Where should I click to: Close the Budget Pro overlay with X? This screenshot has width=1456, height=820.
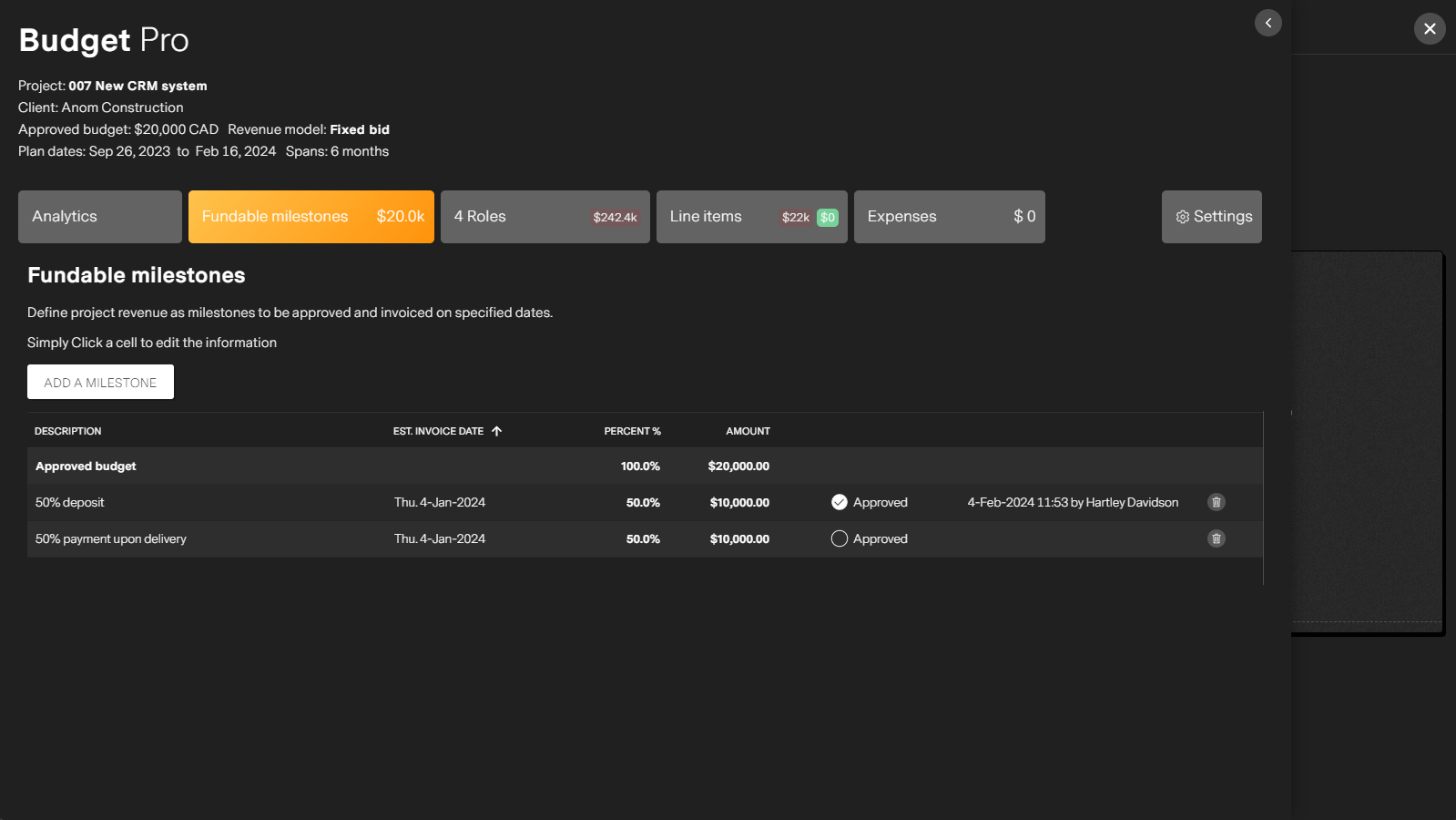click(1430, 28)
